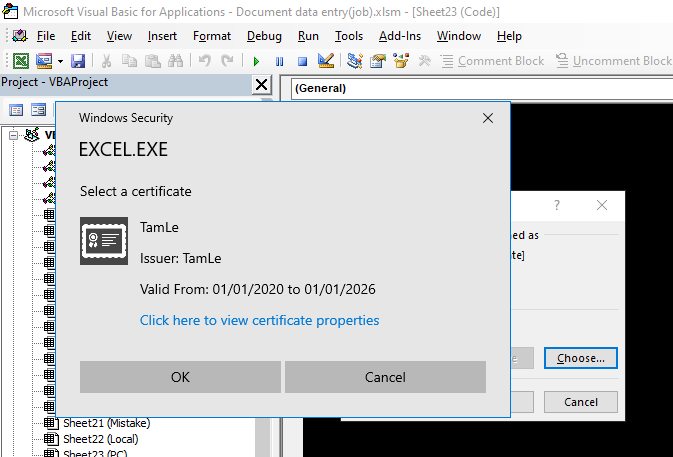
Task: Toggle Design Mode icon
Action: click(326, 61)
